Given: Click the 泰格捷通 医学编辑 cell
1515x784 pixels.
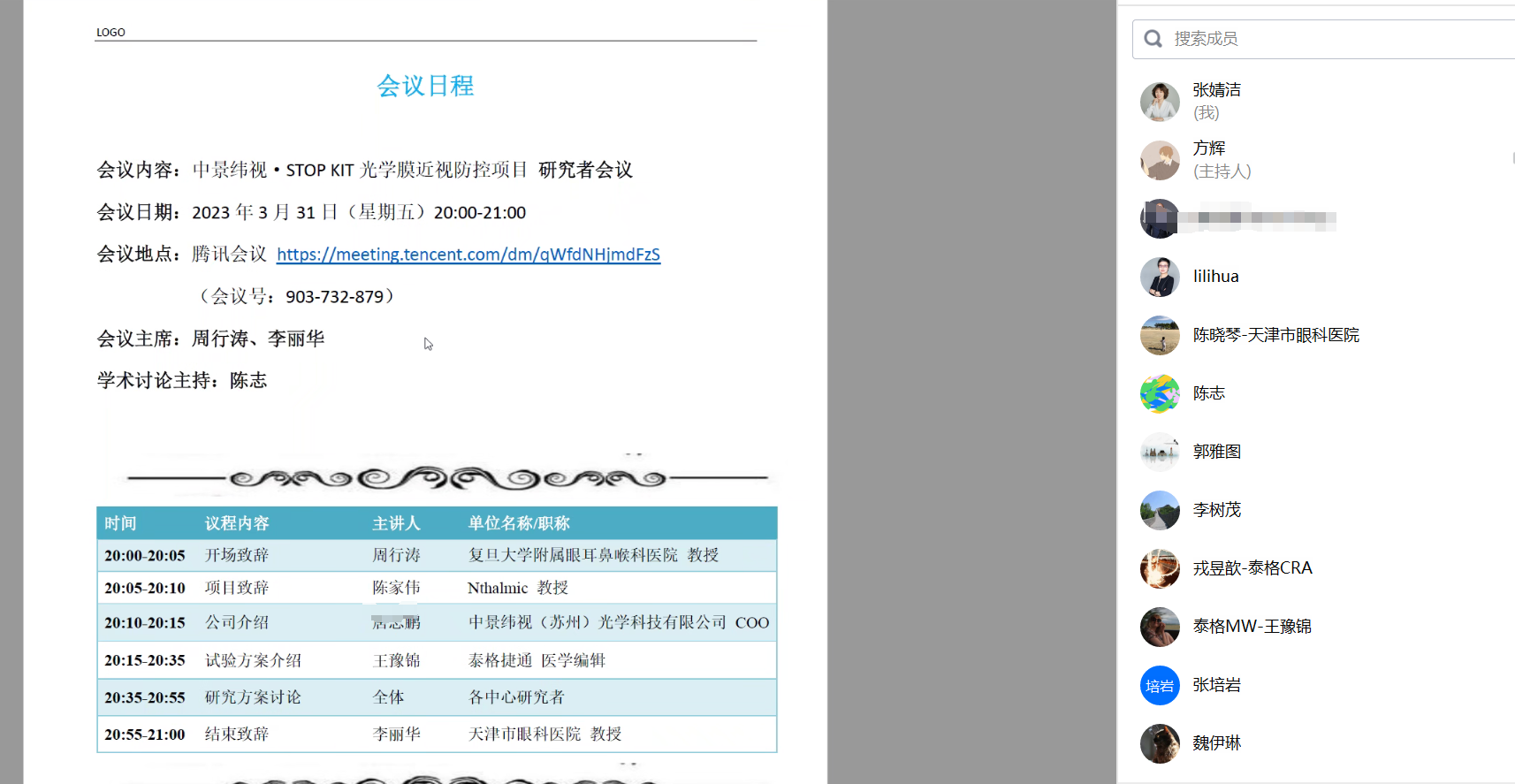Looking at the screenshot, I should [x=537, y=660].
